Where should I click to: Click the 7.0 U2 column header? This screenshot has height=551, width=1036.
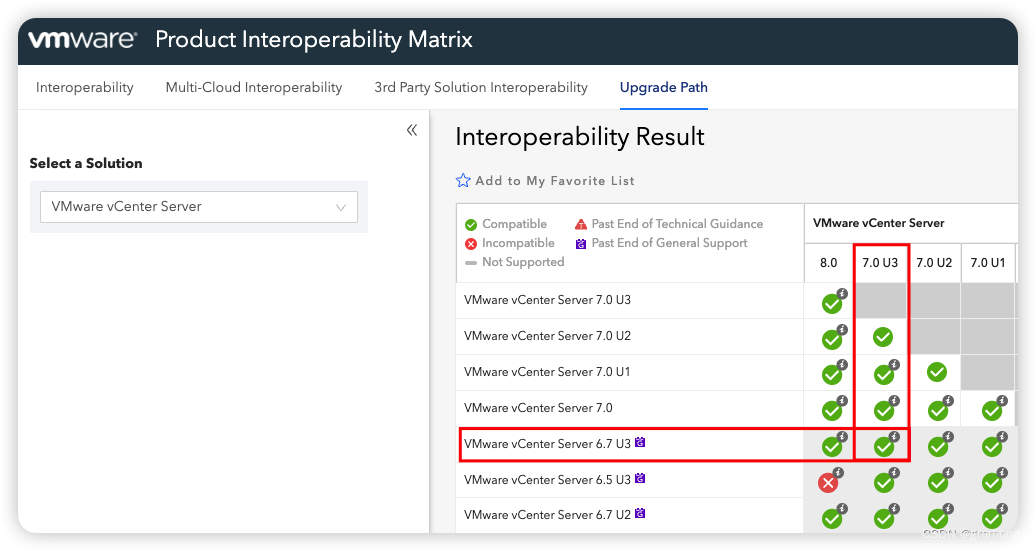coord(934,262)
